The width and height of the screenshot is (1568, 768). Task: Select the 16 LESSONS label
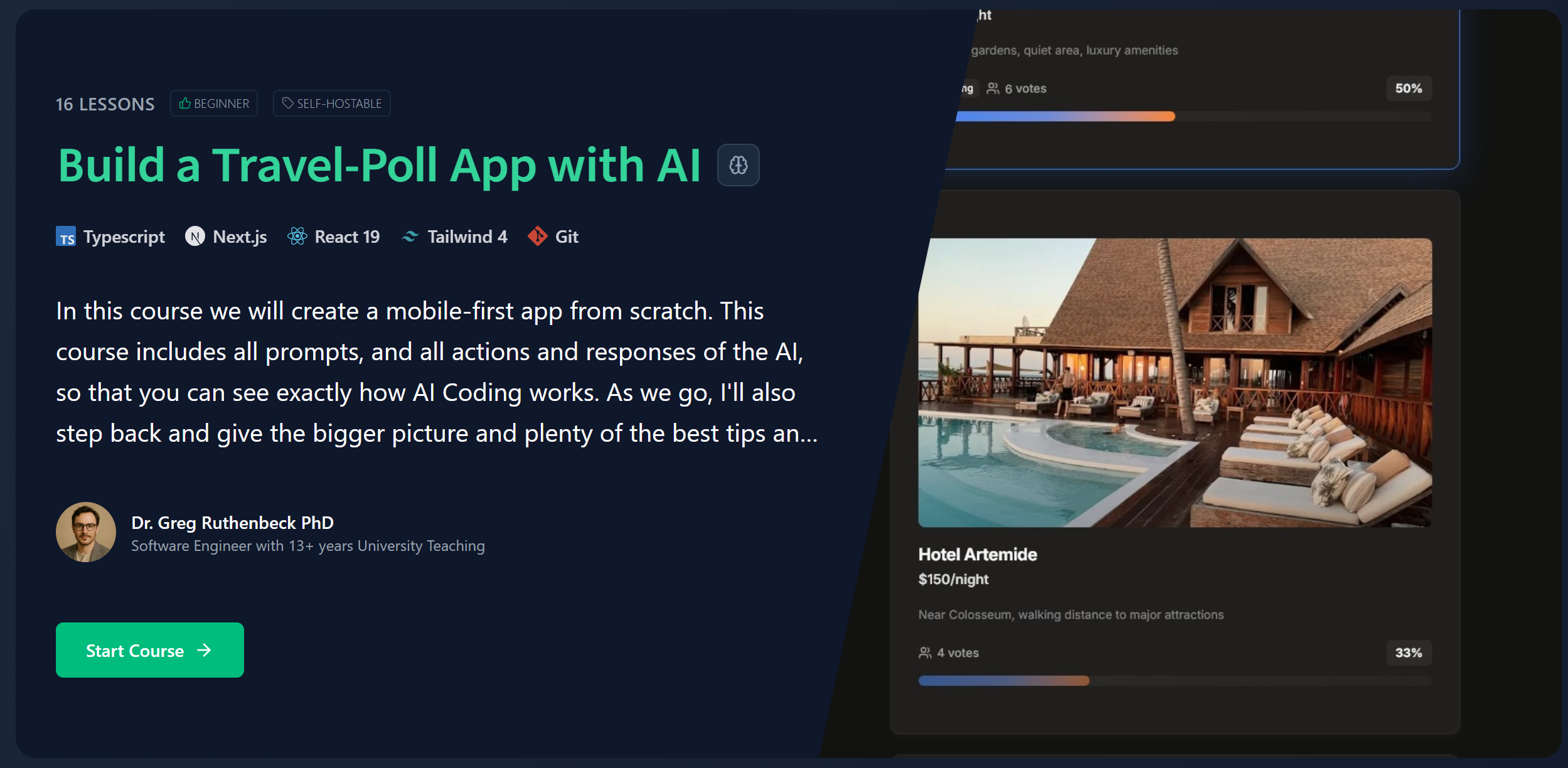(x=105, y=104)
